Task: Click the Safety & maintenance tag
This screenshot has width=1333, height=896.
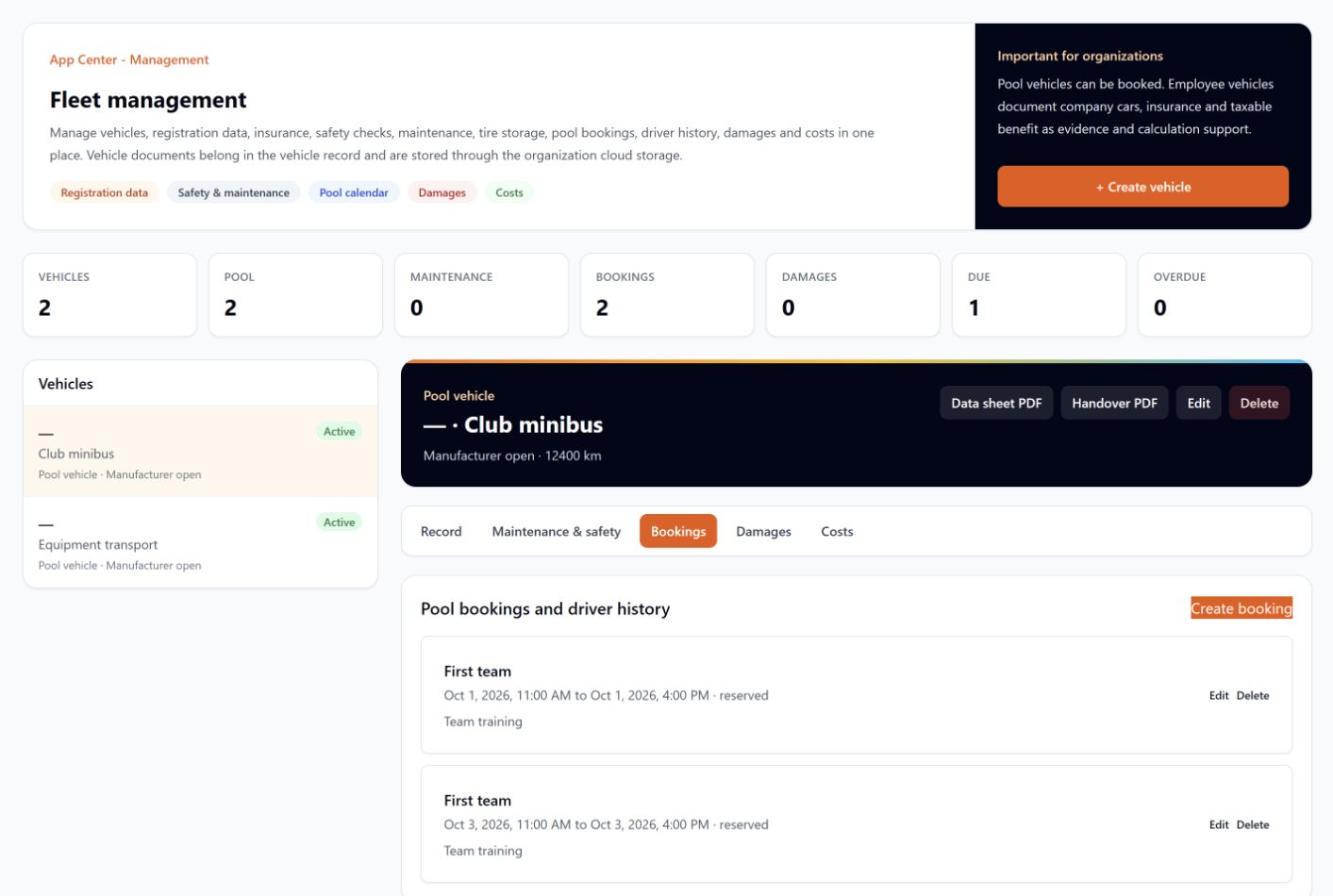Action: click(x=233, y=192)
